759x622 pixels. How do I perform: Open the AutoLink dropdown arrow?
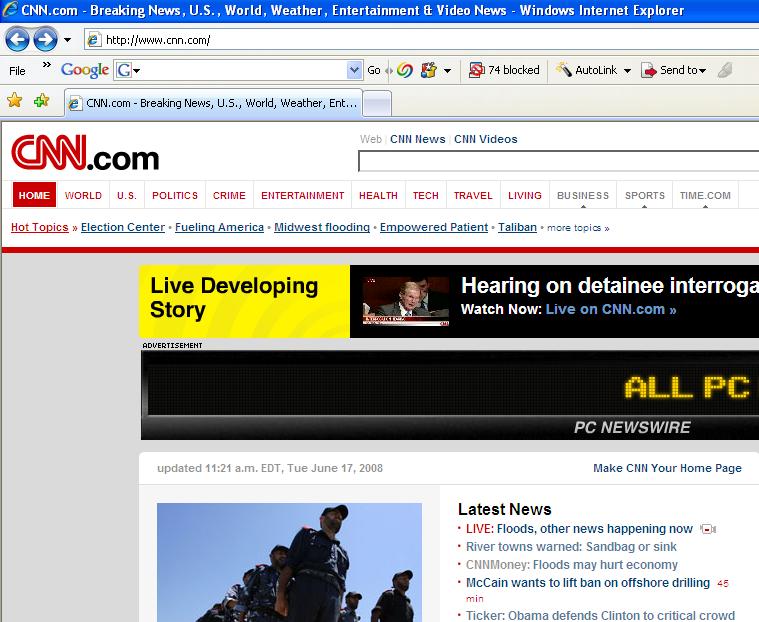pyautogui.click(x=627, y=71)
